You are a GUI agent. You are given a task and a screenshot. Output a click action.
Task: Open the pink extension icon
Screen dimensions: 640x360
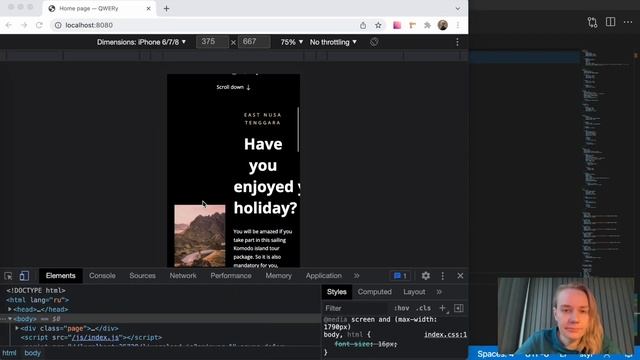[397, 25]
